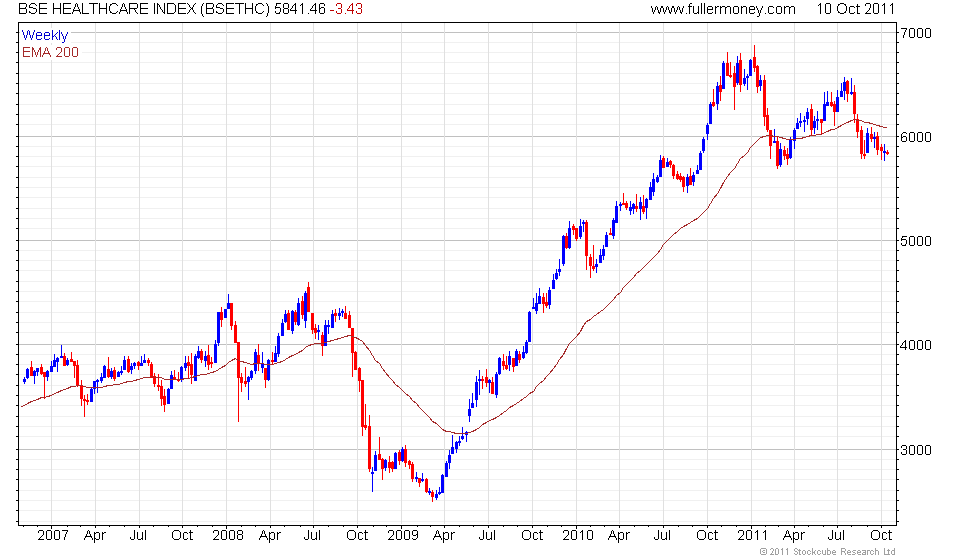Click the 2011 year marker

pyautogui.click(x=751, y=535)
